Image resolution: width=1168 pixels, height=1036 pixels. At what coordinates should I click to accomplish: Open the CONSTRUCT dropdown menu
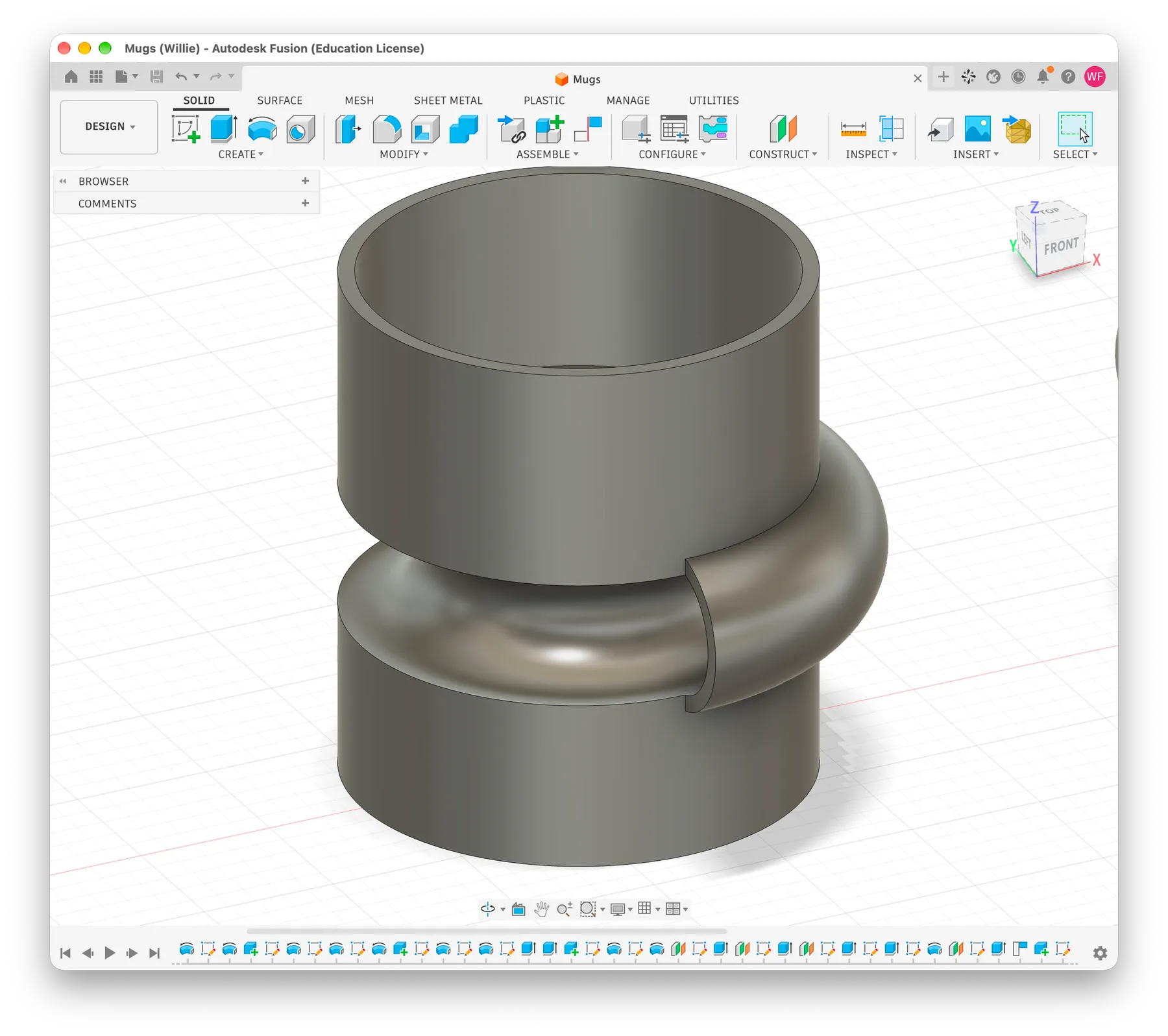click(x=783, y=154)
